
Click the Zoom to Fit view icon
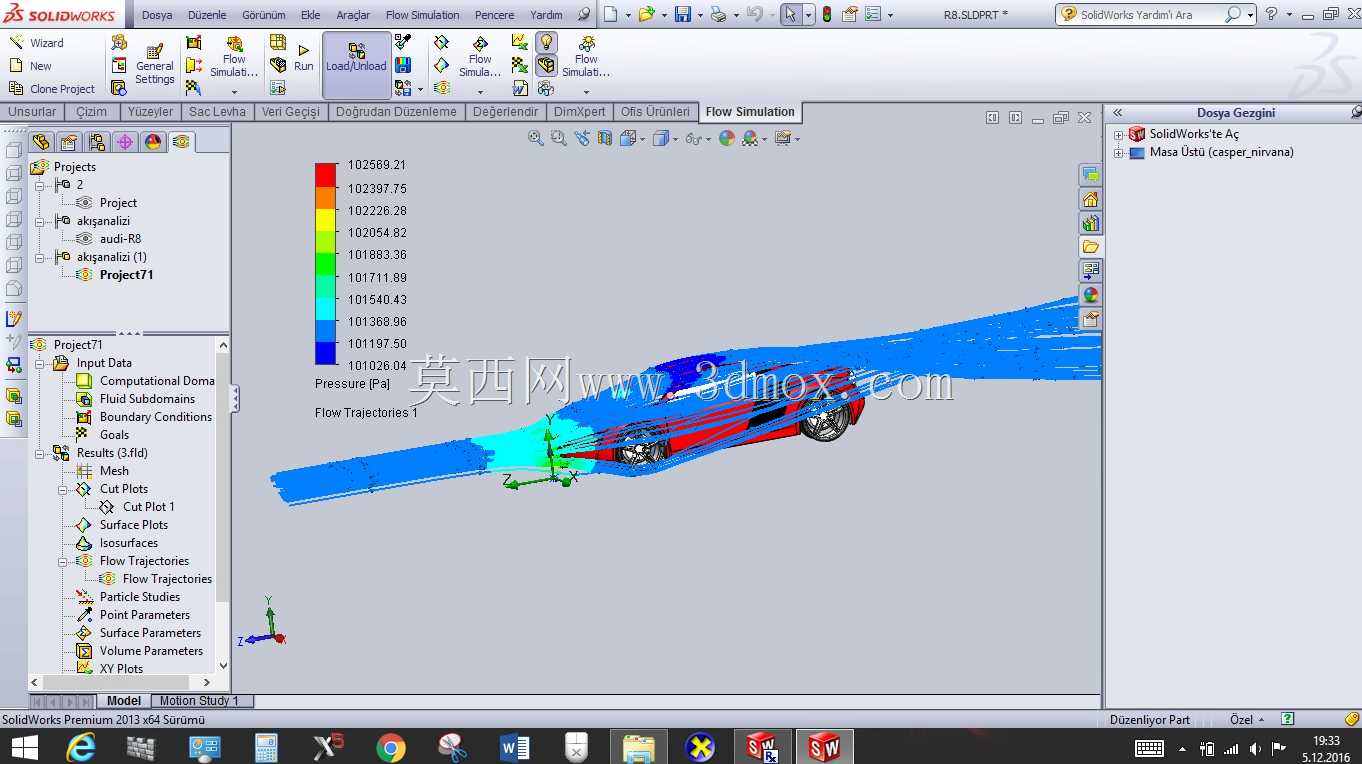click(536, 138)
